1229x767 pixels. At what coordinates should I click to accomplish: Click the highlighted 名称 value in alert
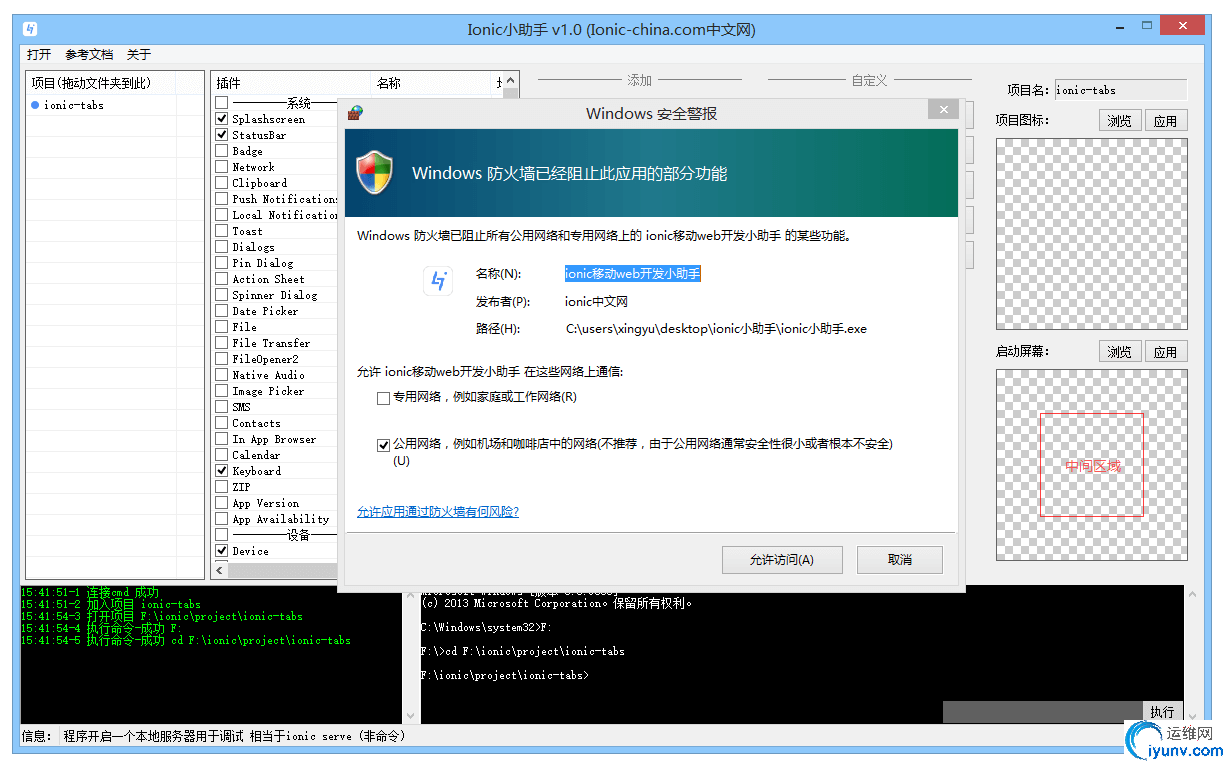(x=633, y=273)
